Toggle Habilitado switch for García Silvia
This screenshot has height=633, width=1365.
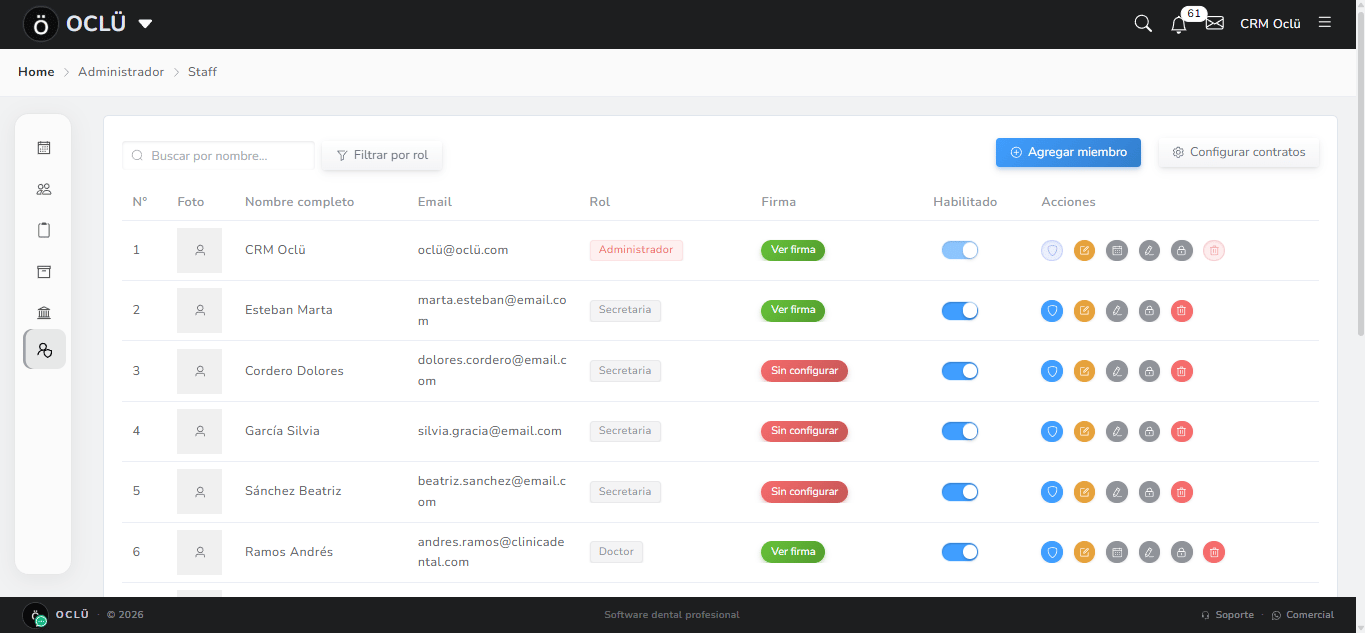click(960, 431)
